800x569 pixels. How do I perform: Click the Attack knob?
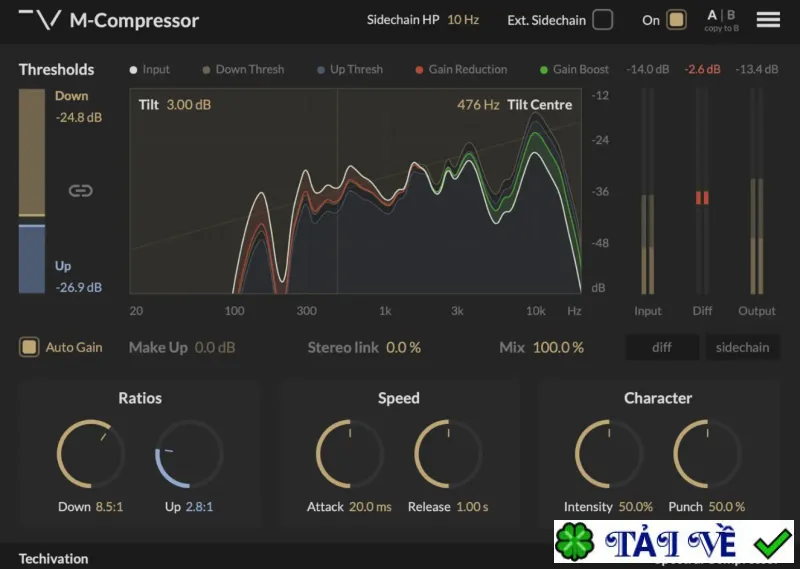349,454
